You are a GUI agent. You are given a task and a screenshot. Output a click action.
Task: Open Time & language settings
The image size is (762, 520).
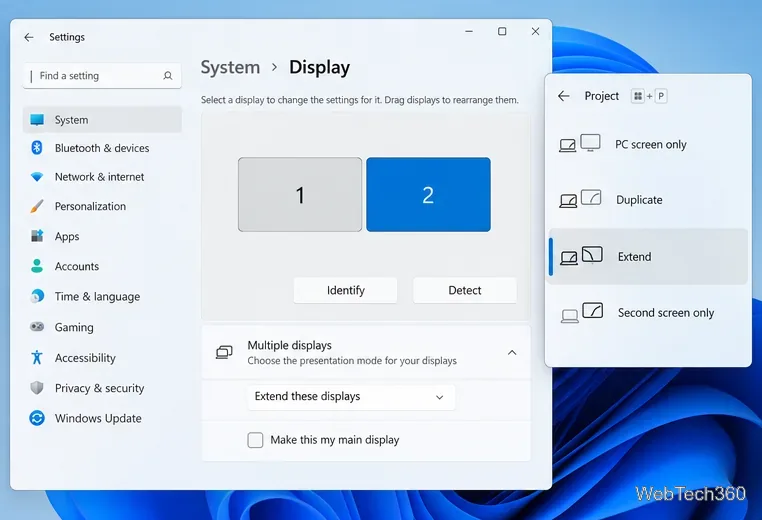tap(102, 296)
